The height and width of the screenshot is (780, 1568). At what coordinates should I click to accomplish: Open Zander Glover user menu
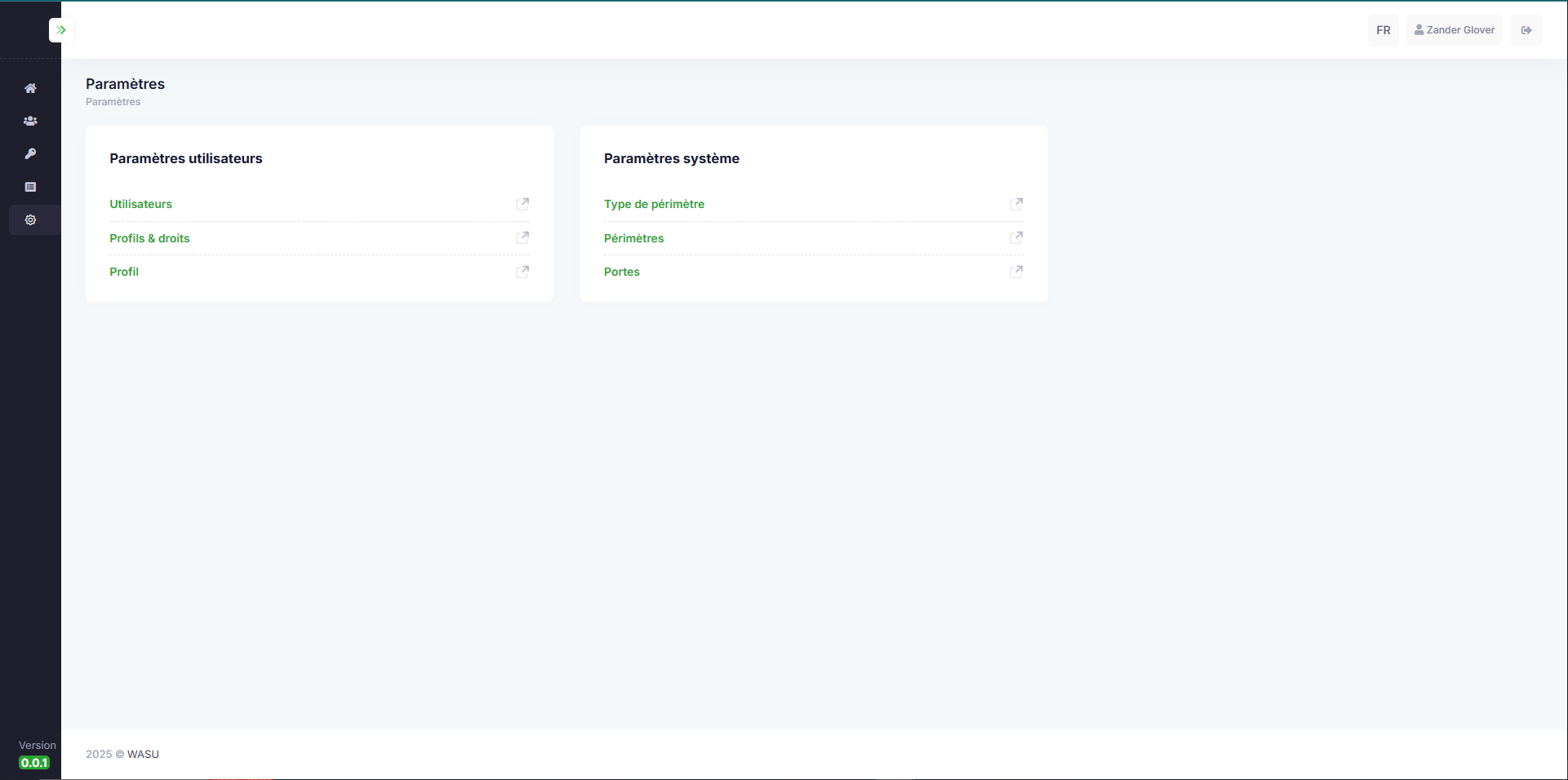point(1454,30)
